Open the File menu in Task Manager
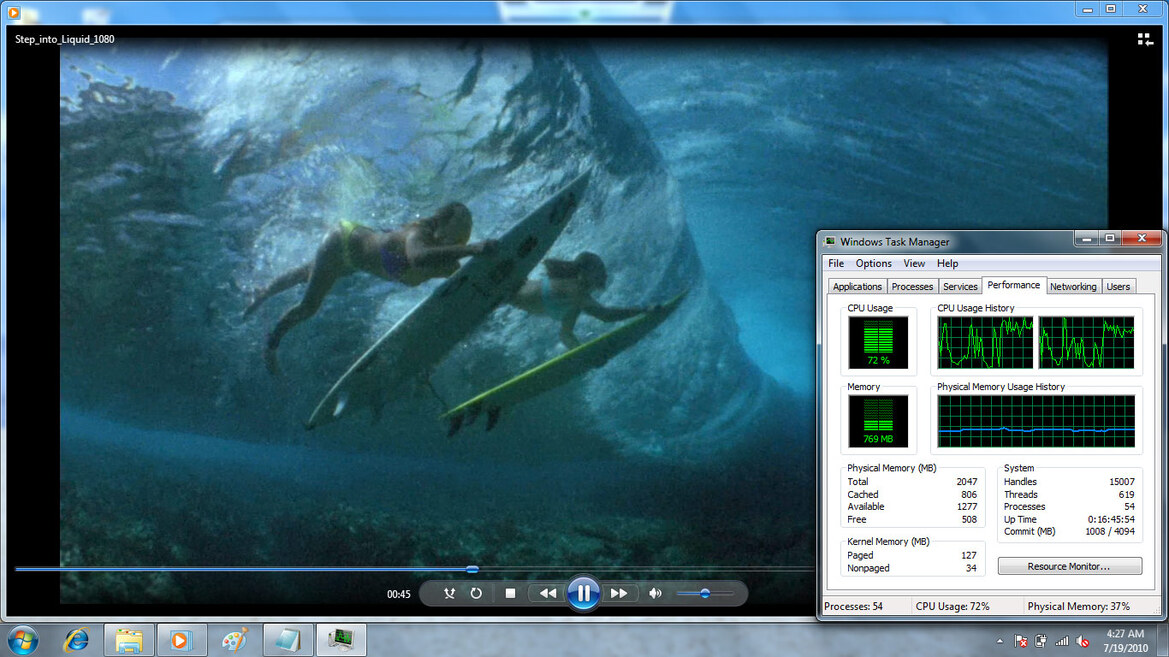The image size is (1169, 657). tap(836, 263)
